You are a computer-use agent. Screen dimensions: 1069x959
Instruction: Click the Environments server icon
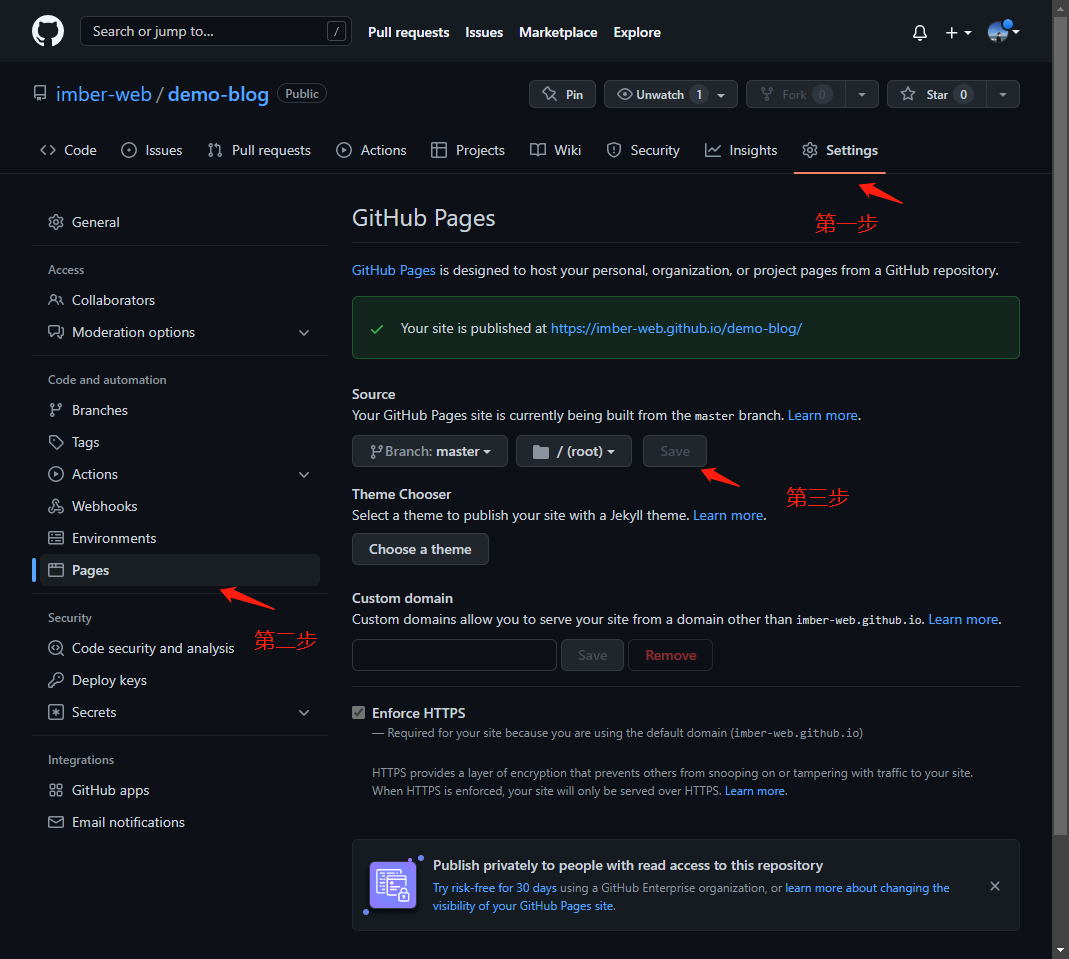(x=56, y=538)
